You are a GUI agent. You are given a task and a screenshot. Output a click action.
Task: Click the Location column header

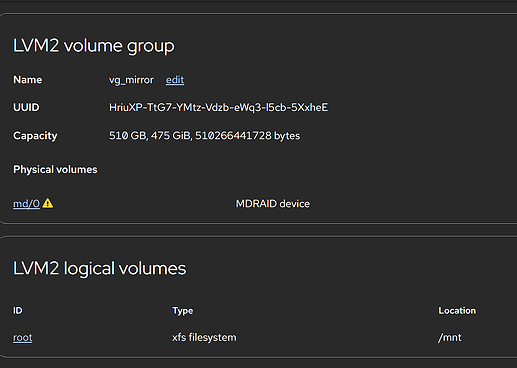tap(457, 311)
